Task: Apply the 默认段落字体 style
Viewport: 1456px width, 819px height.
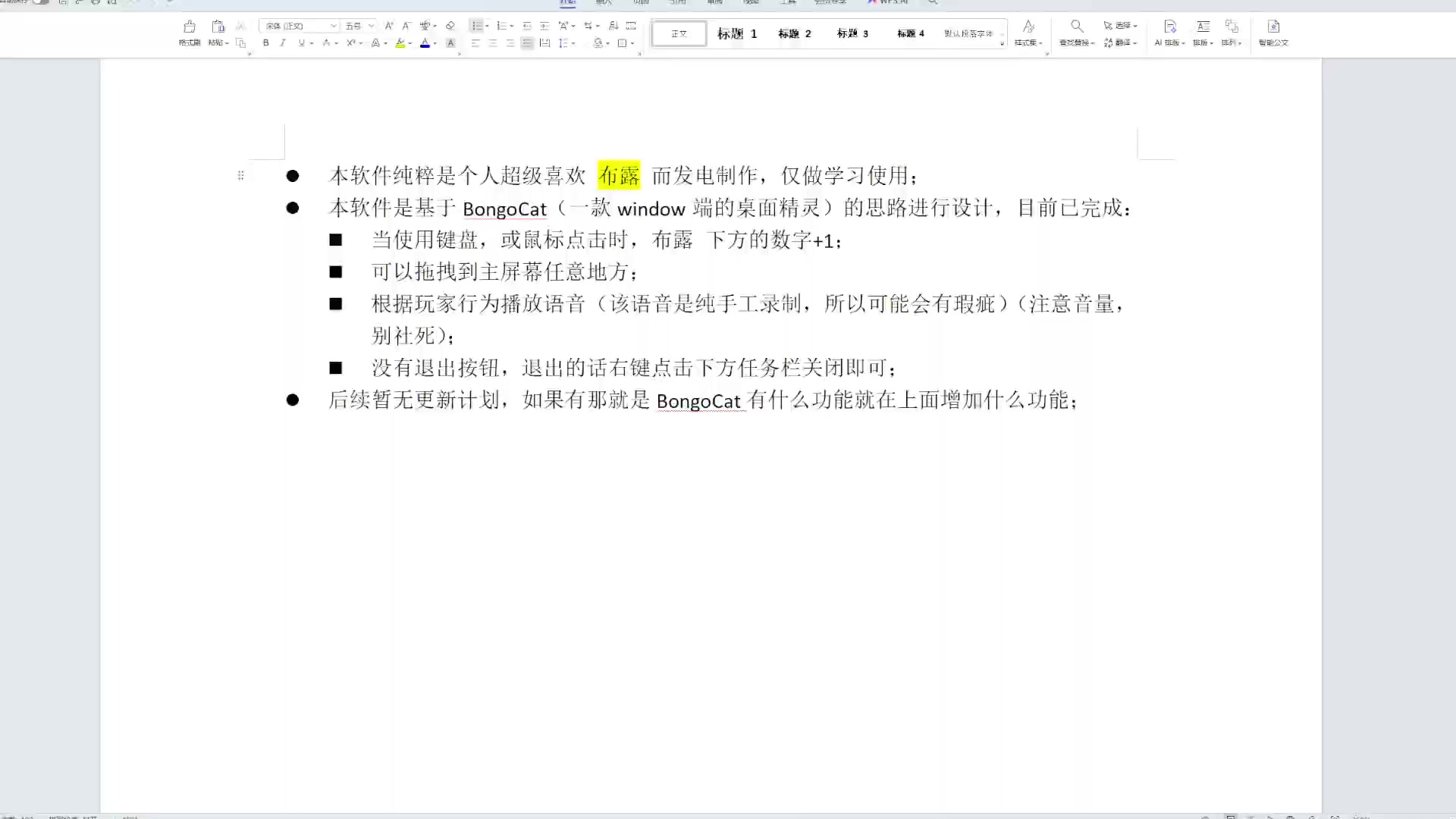Action: pos(968,33)
